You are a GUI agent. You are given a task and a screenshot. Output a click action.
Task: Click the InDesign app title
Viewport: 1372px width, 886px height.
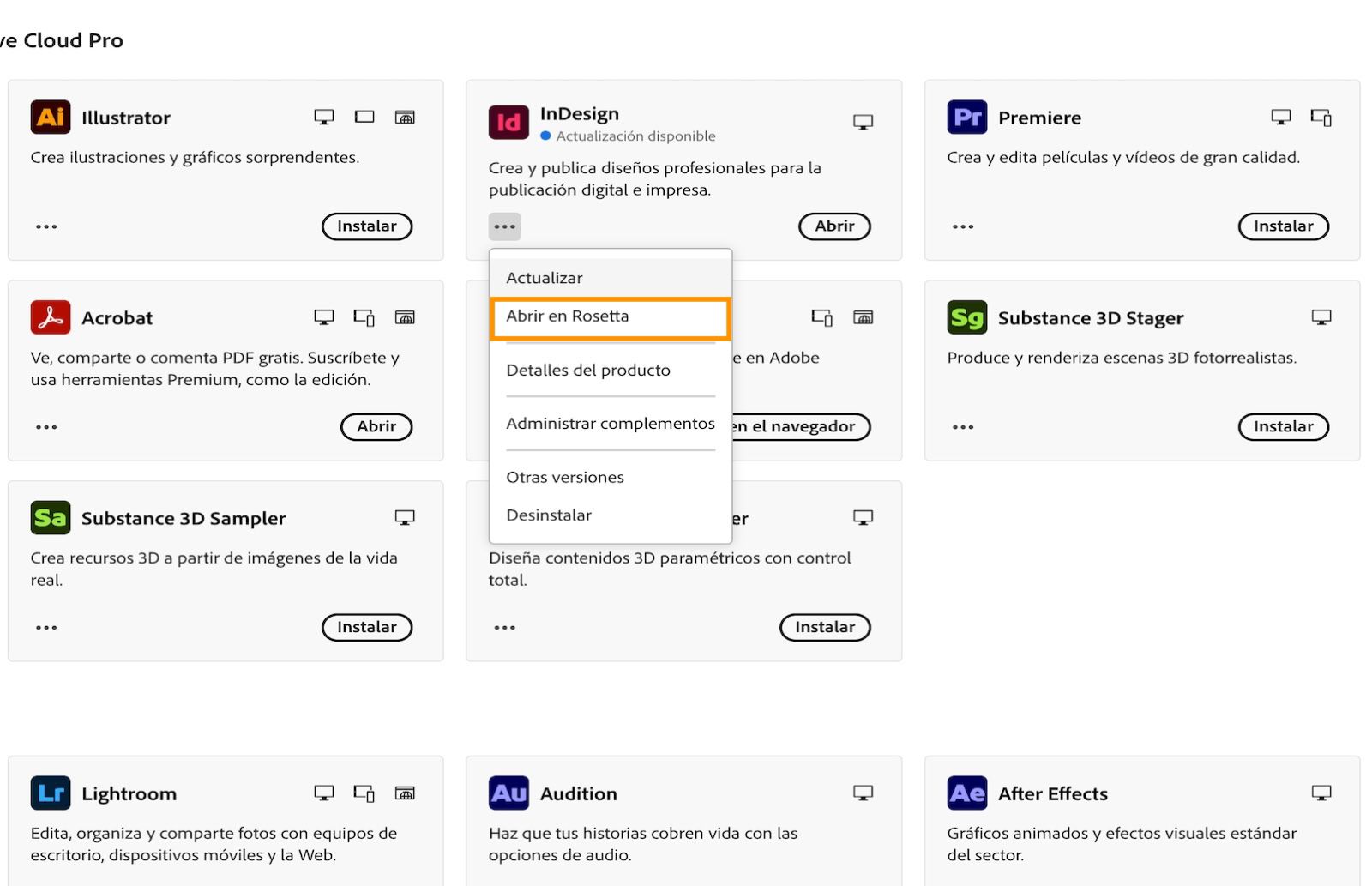pyautogui.click(x=580, y=114)
